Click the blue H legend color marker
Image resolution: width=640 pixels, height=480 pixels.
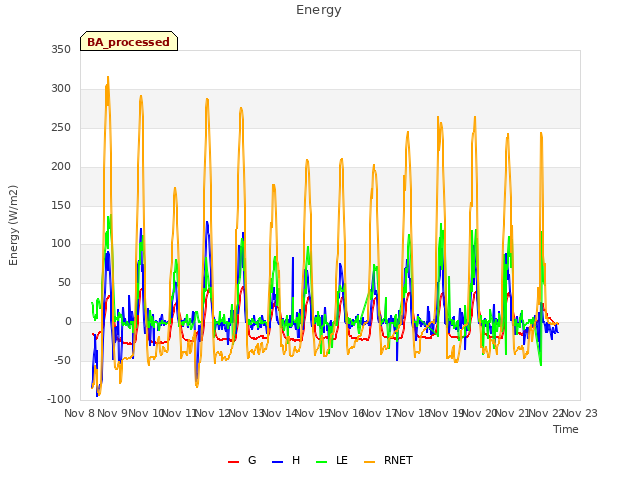pos(277,462)
